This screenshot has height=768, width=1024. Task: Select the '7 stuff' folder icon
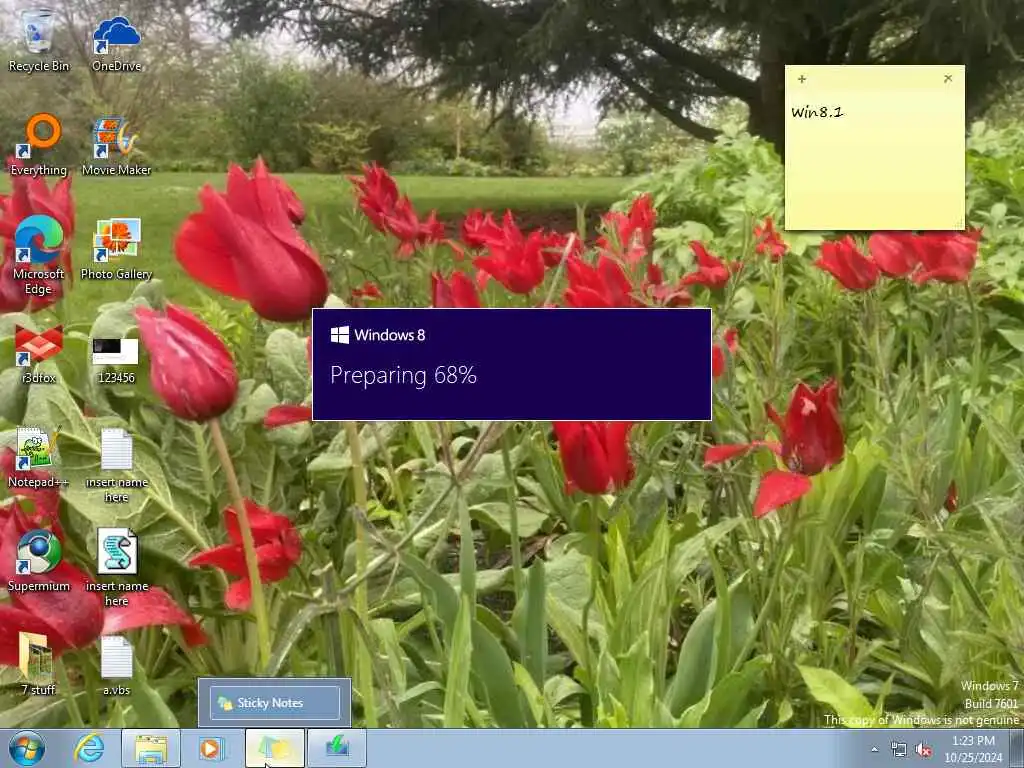click(38, 664)
